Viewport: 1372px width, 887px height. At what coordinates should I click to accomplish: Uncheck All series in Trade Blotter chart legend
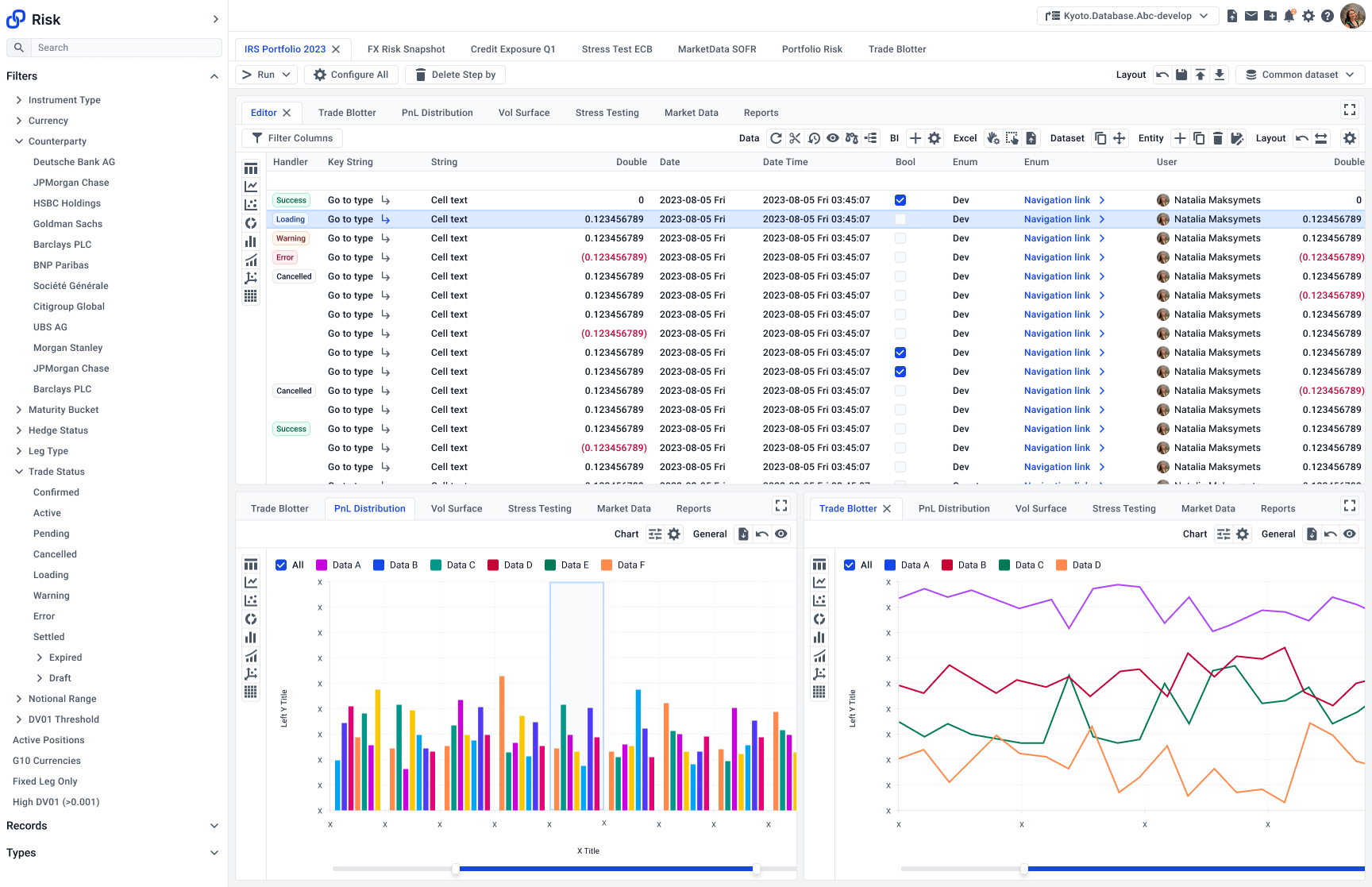click(x=850, y=565)
